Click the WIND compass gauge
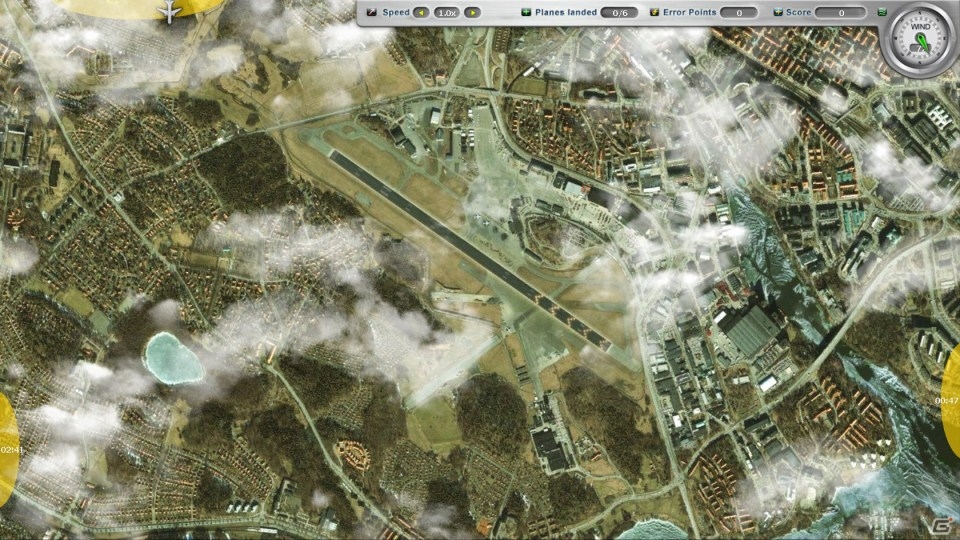Viewport: 960px width, 540px height. coord(920,40)
